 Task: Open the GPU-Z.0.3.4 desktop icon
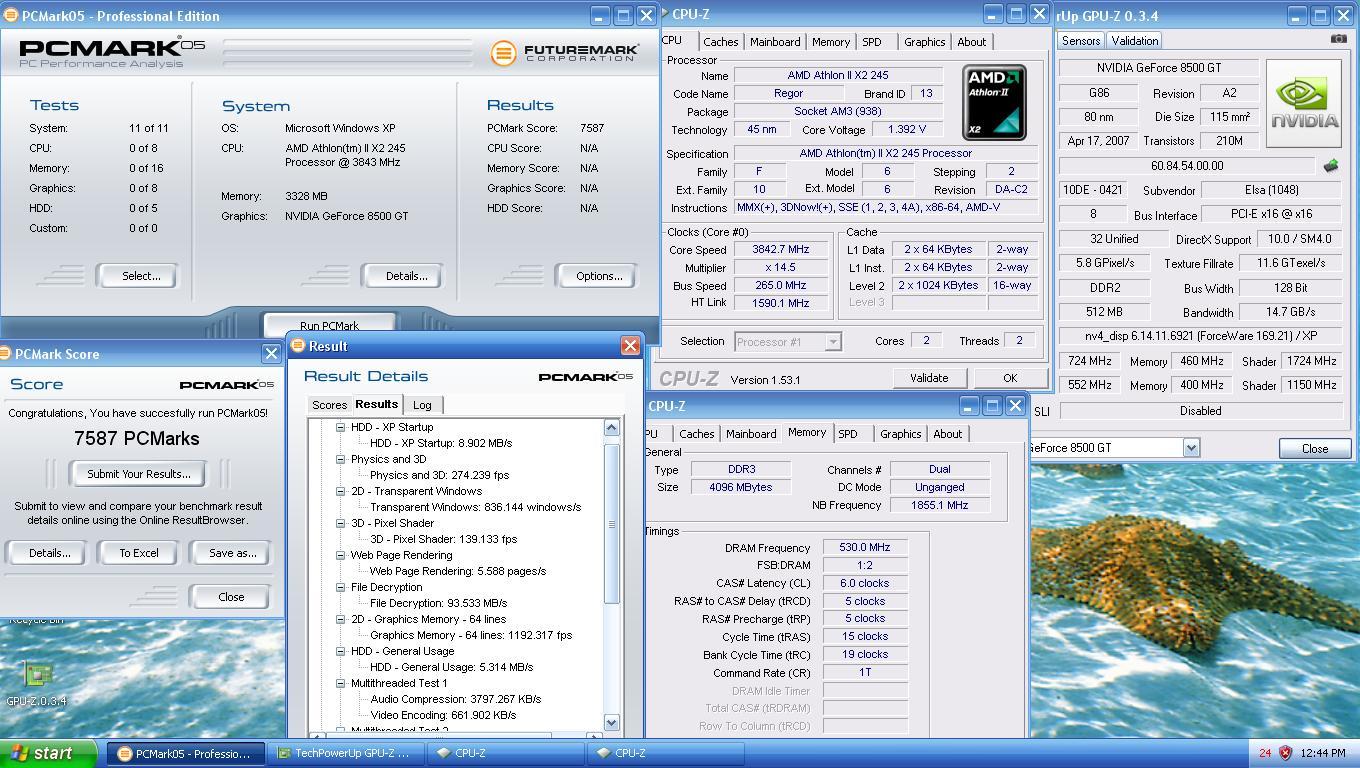tap(36, 683)
